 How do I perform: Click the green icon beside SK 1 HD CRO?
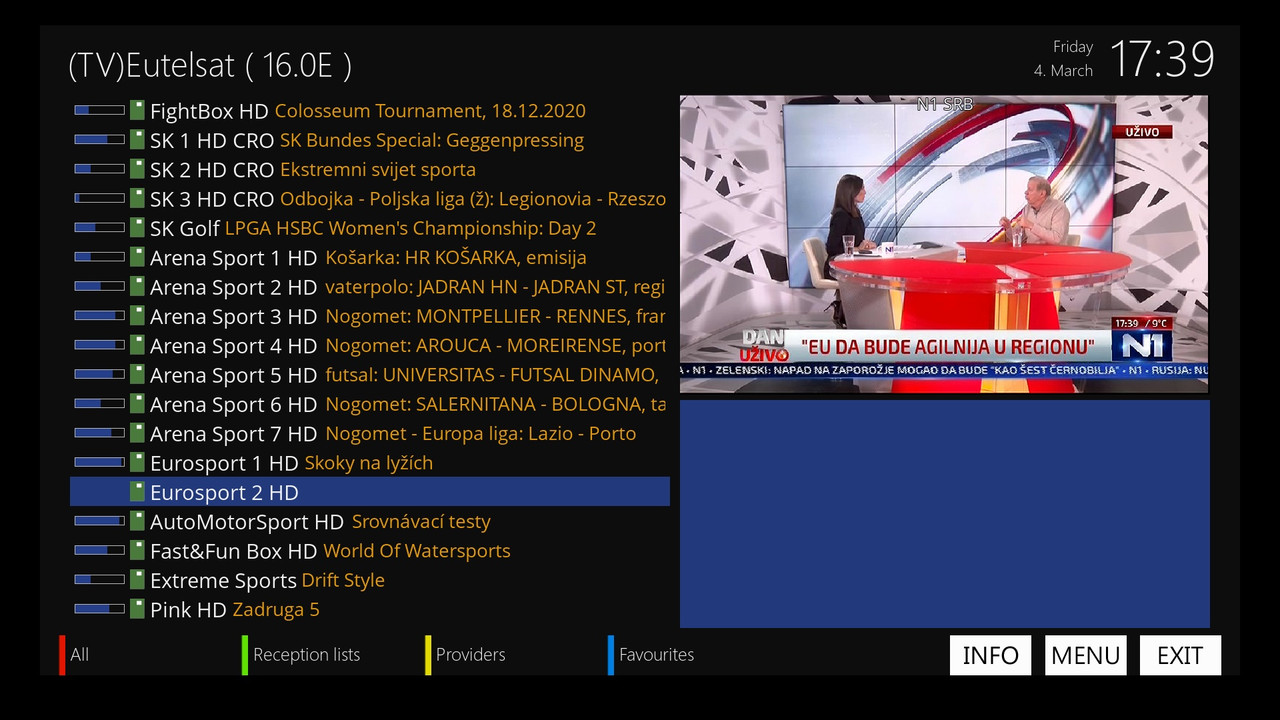click(x=138, y=139)
